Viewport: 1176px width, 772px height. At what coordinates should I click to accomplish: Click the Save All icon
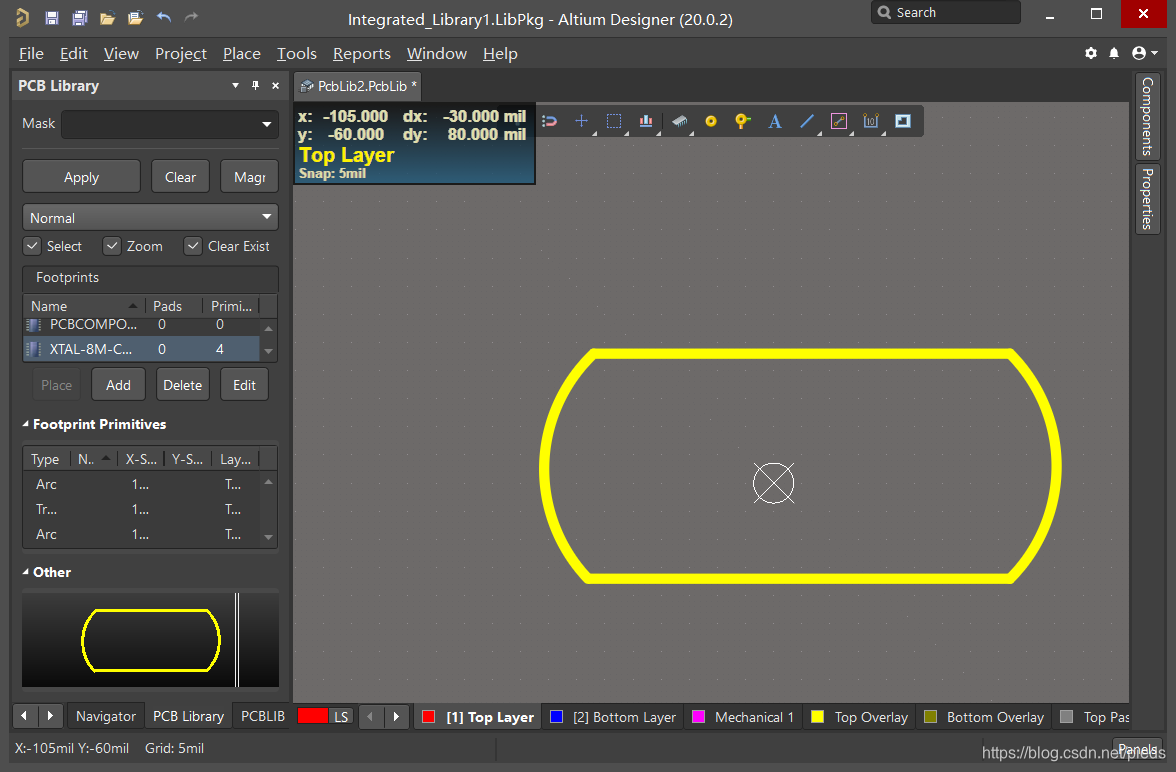tap(79, 18)
